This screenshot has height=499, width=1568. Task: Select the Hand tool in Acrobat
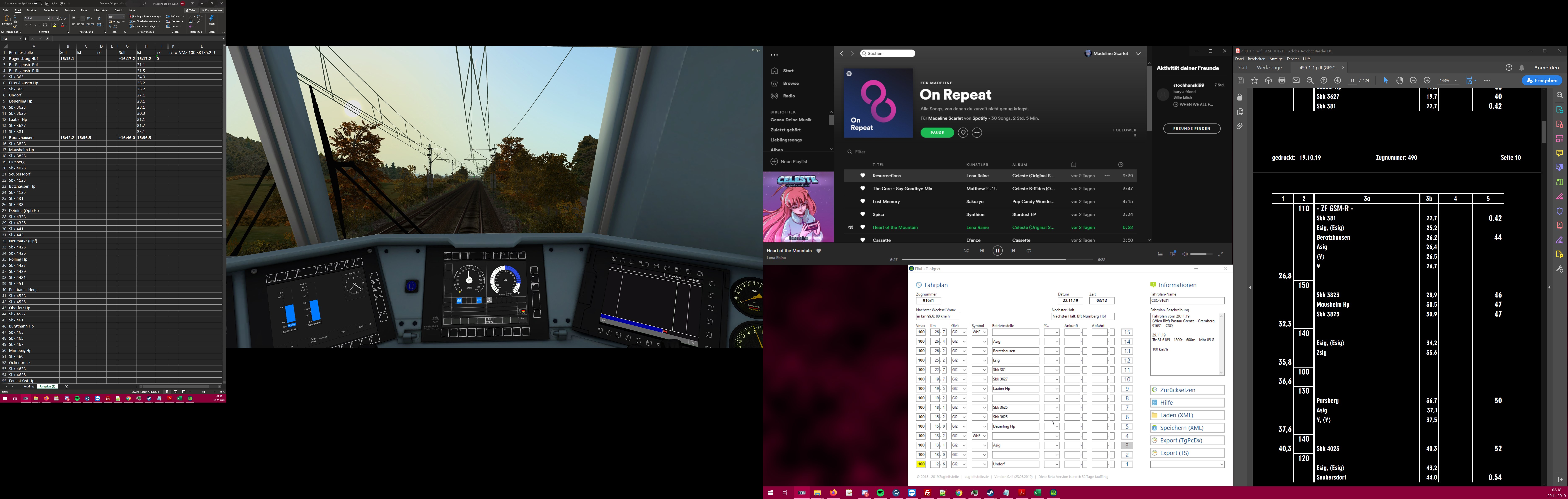[1399, 80]
